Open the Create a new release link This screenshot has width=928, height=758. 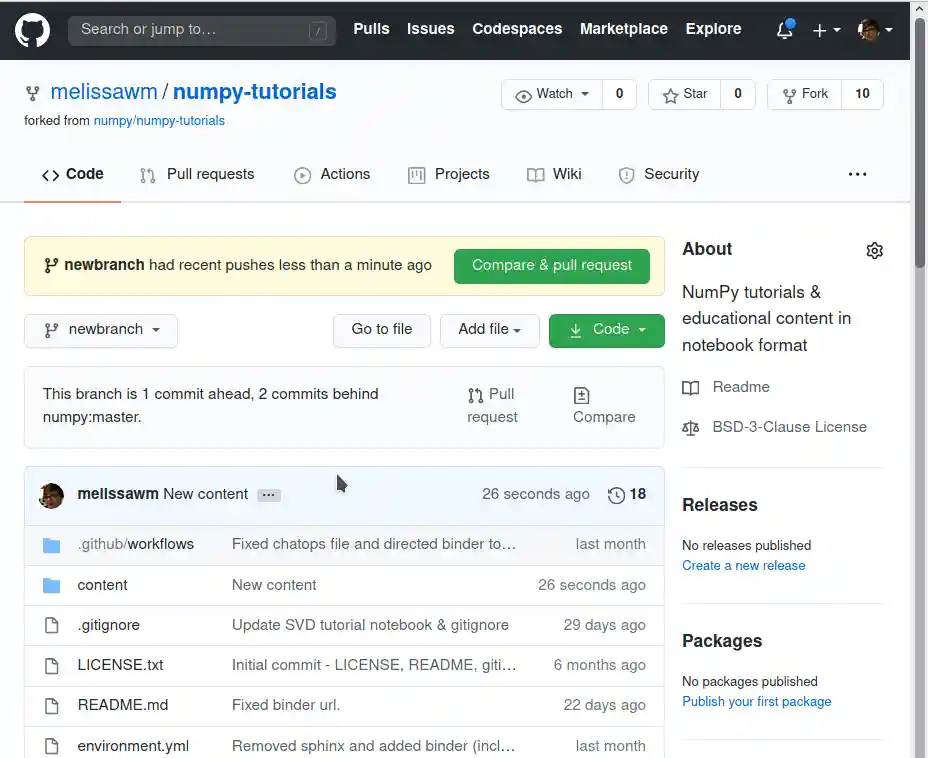[743, 566]
